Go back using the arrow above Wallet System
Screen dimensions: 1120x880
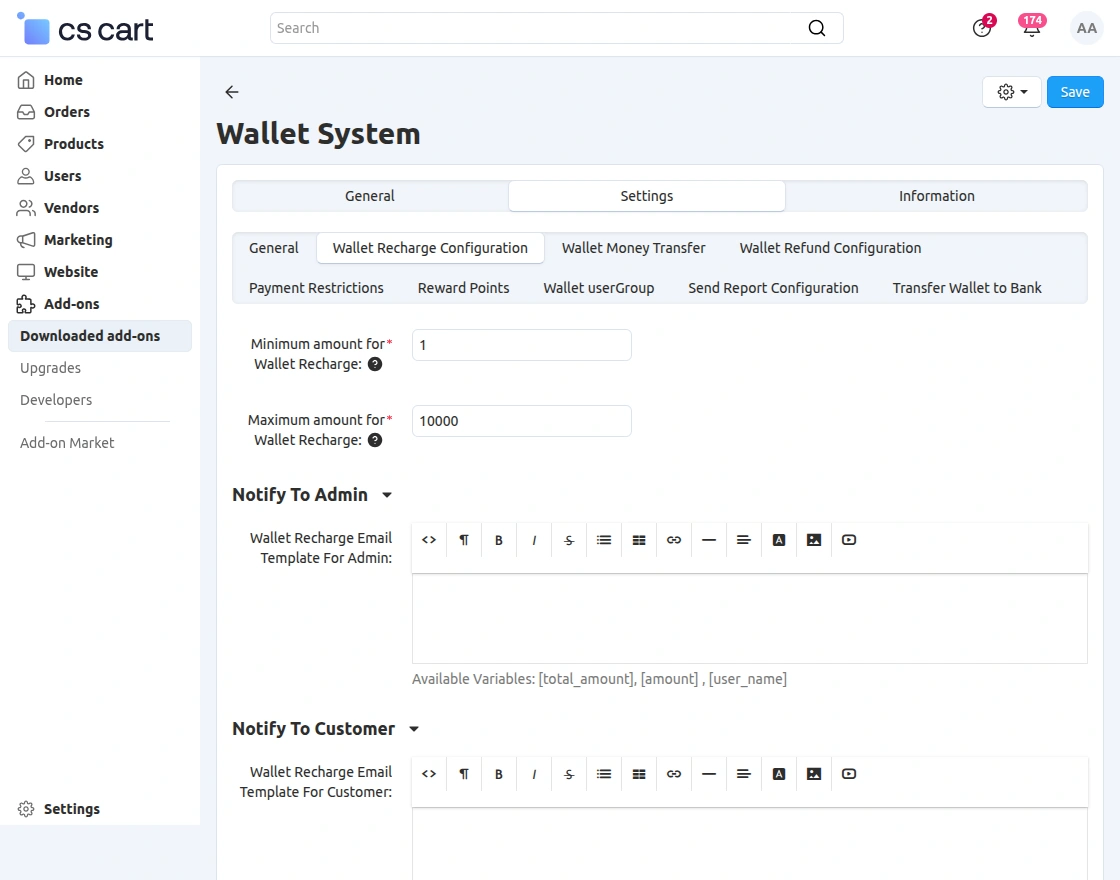tap(231, 92)
